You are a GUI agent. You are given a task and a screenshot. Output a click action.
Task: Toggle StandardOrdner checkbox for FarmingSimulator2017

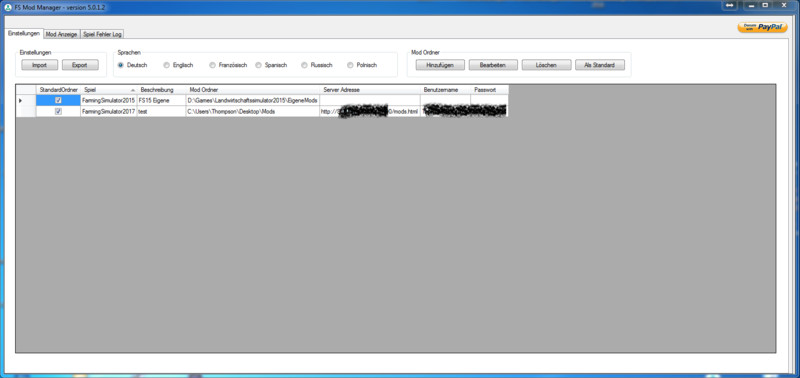coord(58,111)
